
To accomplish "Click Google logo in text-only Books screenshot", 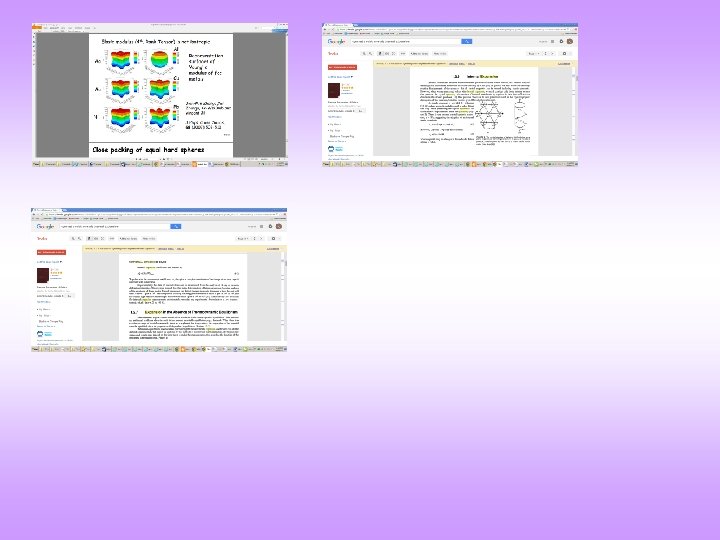I will tap(45, 226).
